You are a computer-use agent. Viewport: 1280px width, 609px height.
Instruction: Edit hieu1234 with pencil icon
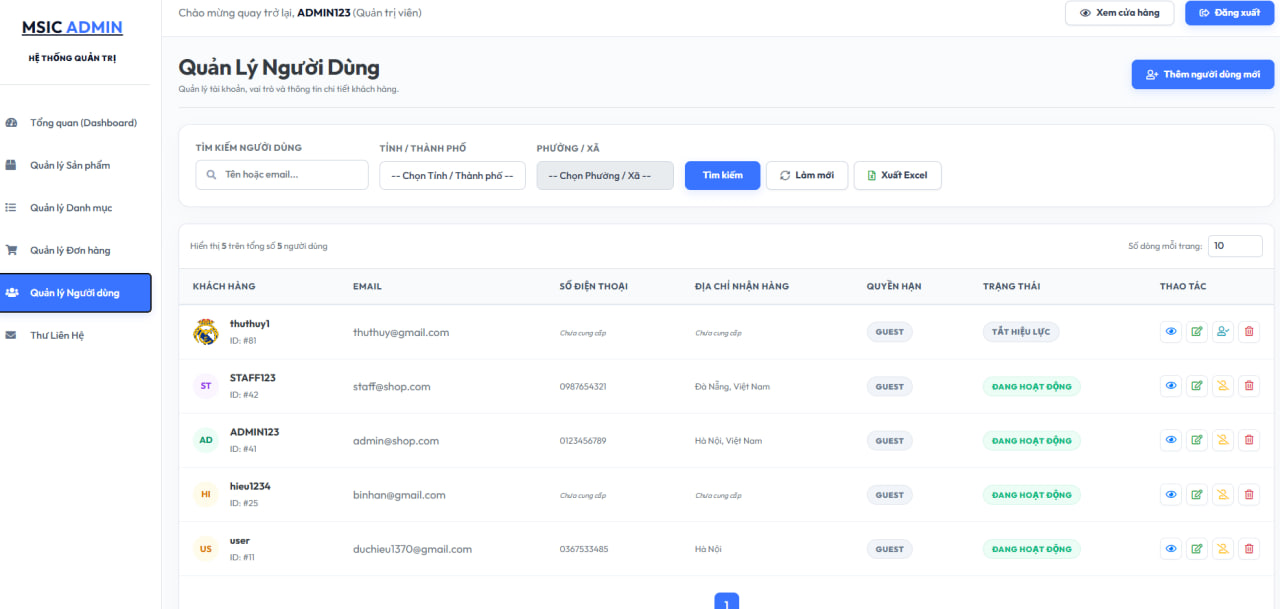pos(1197,494)
